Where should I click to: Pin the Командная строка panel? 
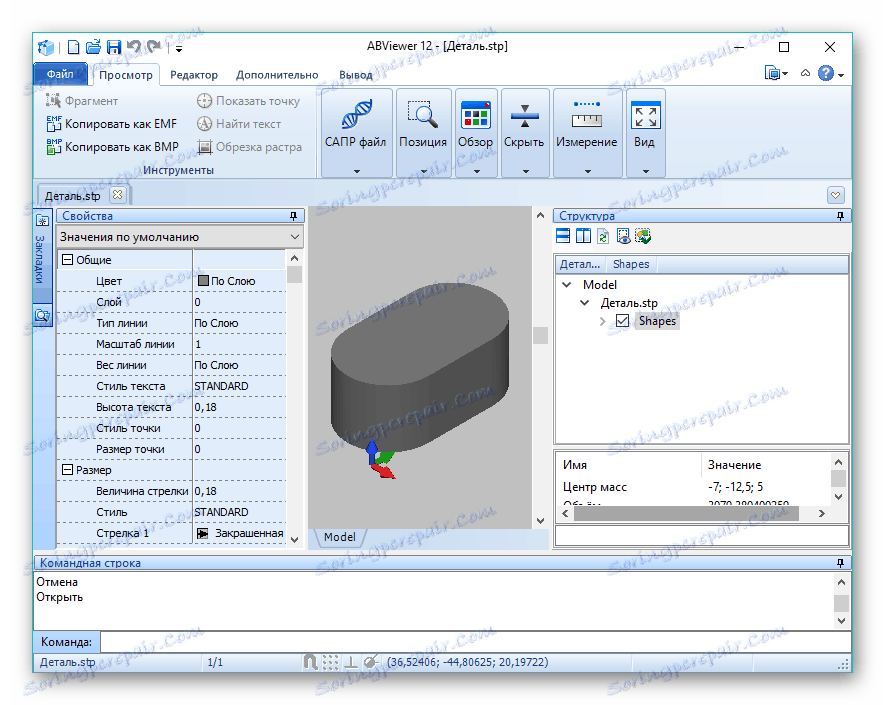click(x=840, y=563)
